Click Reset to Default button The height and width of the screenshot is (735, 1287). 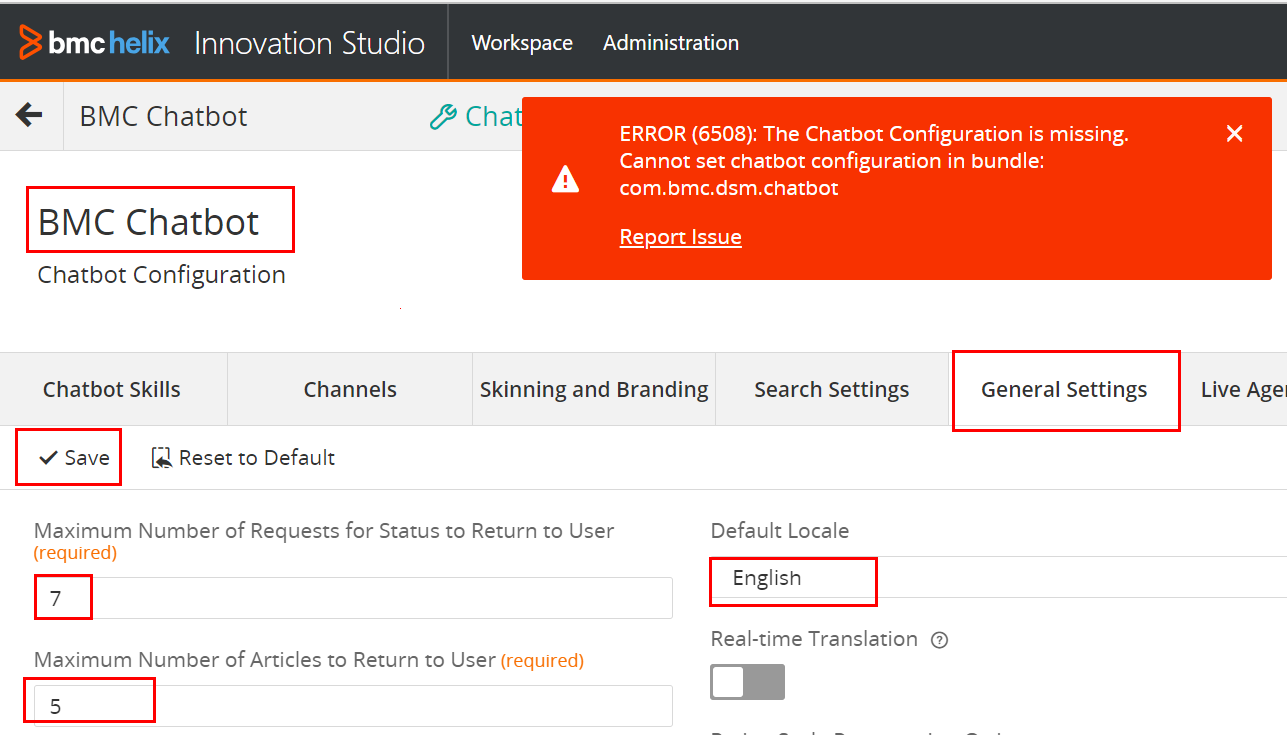[x=243, y=458]
